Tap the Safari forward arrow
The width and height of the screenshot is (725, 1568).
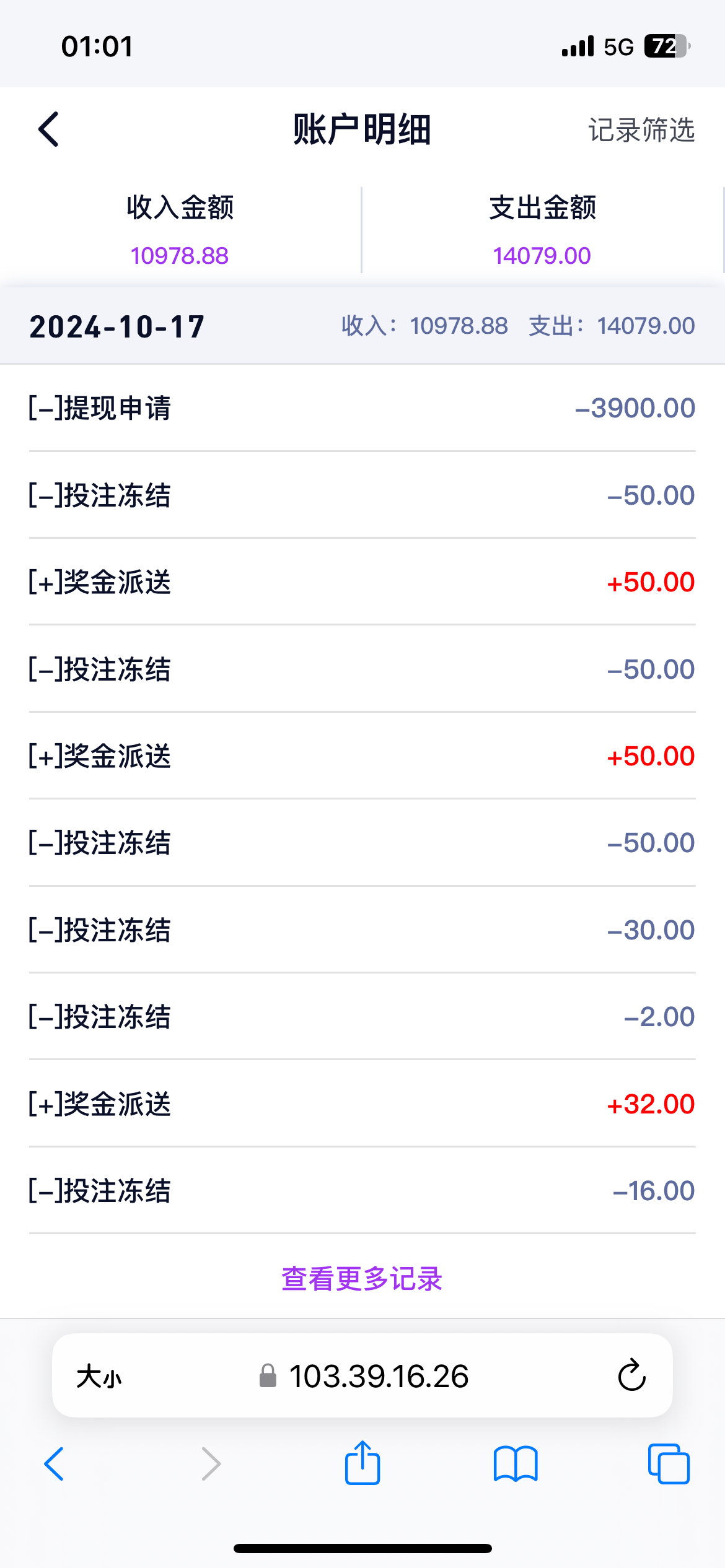click(211, 1464)
